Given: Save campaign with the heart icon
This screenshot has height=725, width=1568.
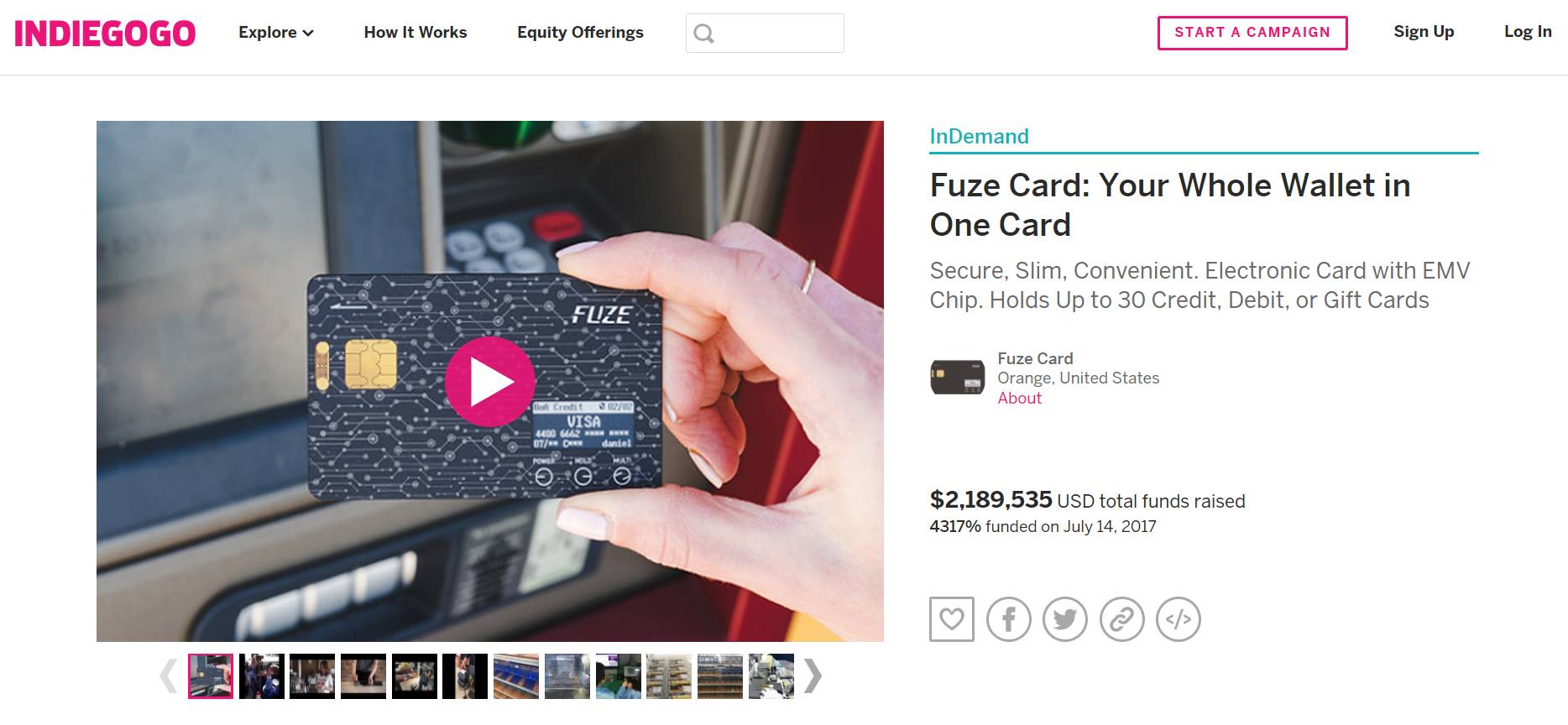Looking at the screenshot, I should coord(952,619).
